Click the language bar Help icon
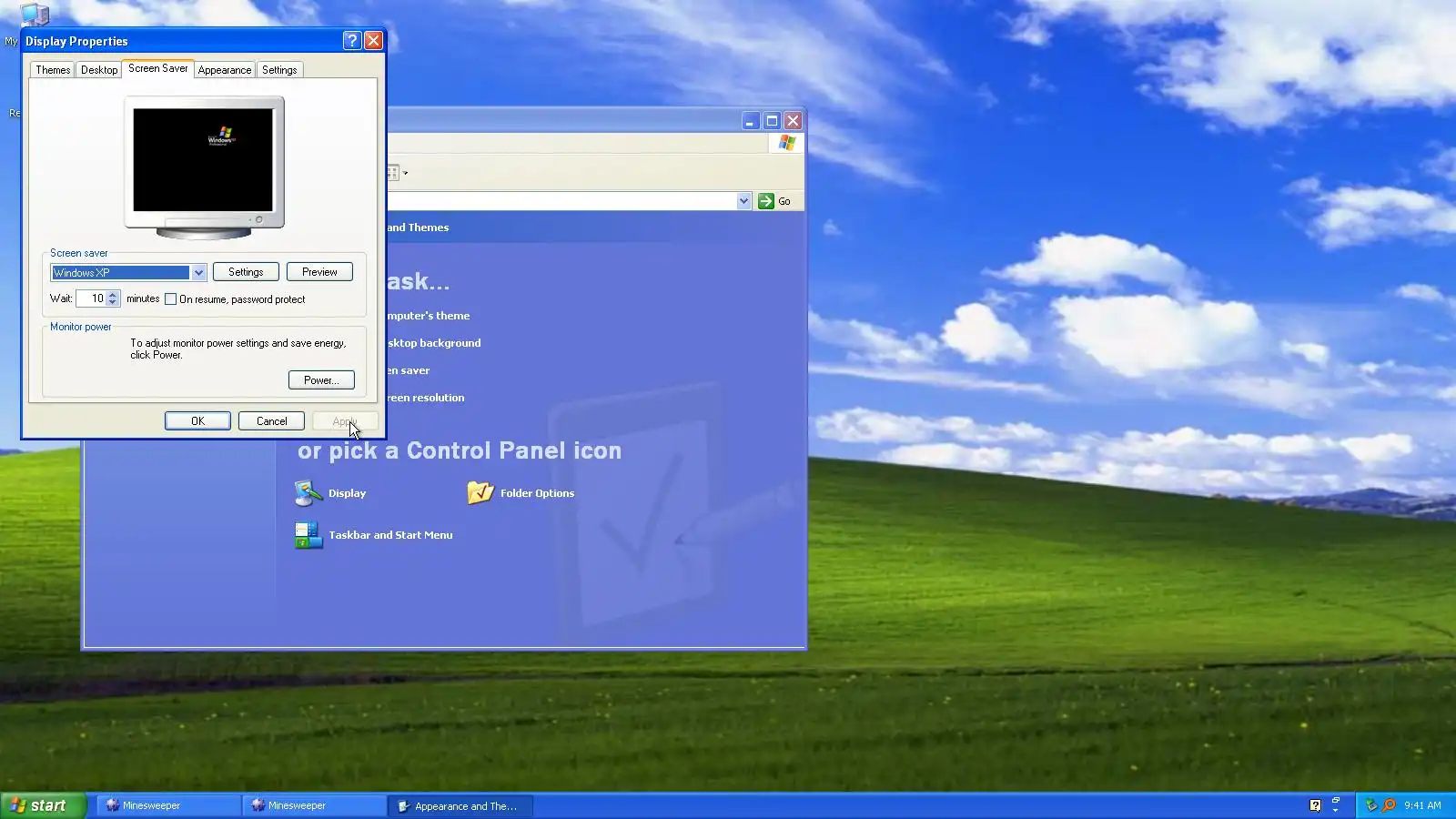This screenshot has height=819, width=1456. tap(1315, 805)
